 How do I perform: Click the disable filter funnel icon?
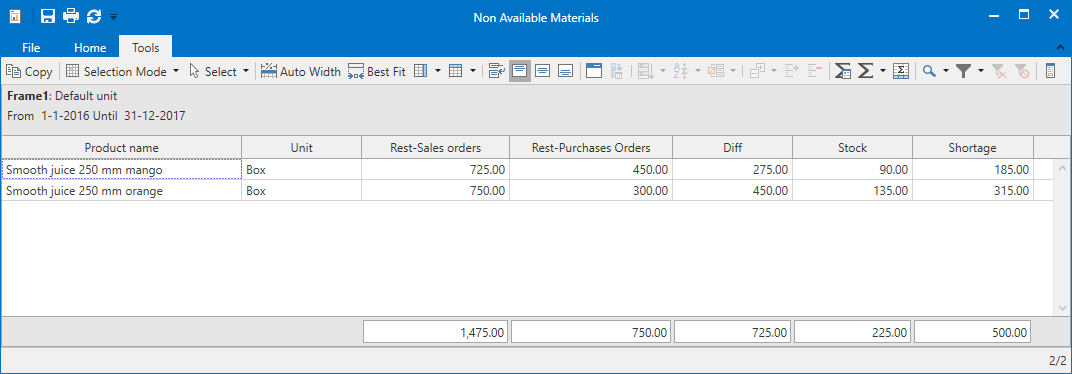[x=1022, y=71]
